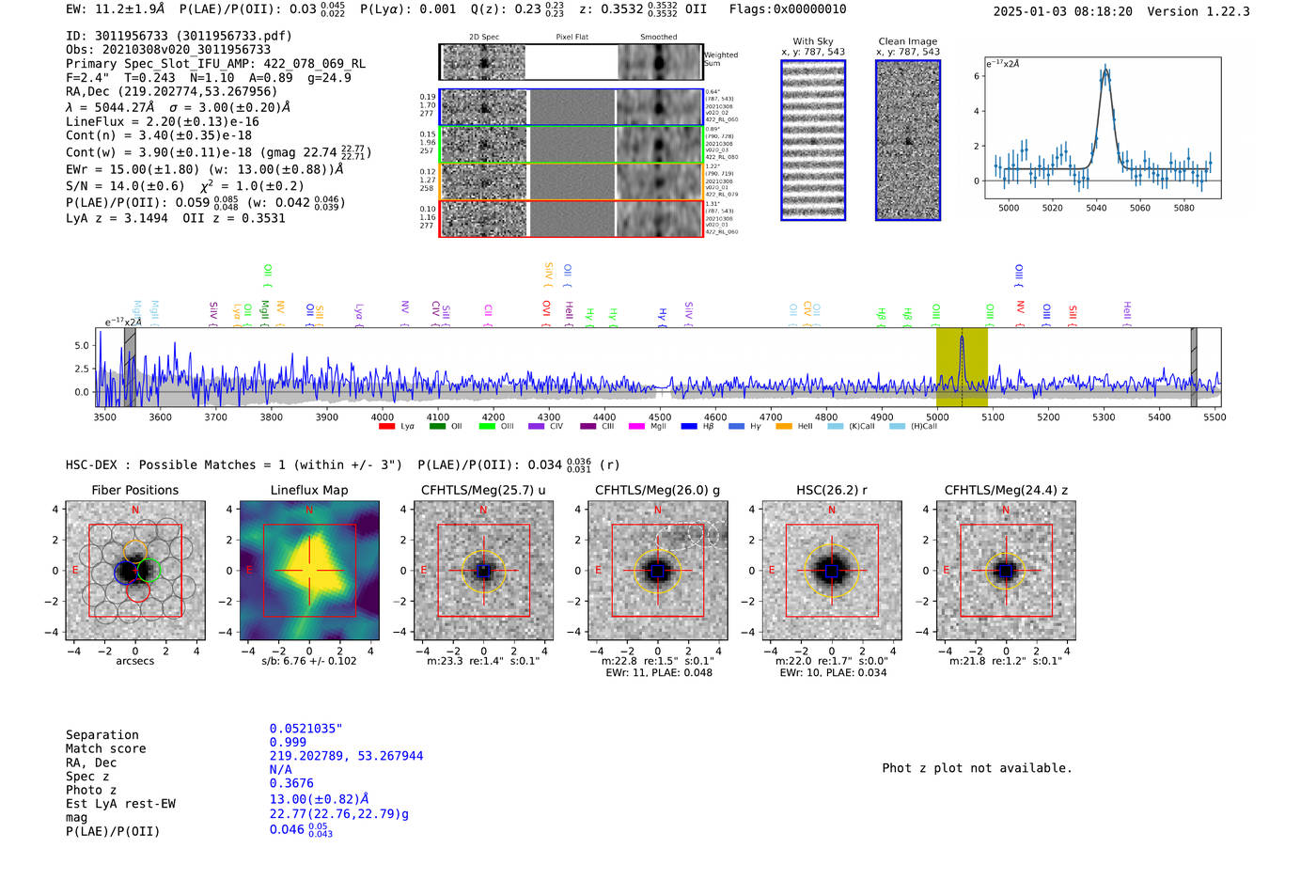Click the With Sky image panel
The image size is (1316, 896).
[x=813, y=141]
